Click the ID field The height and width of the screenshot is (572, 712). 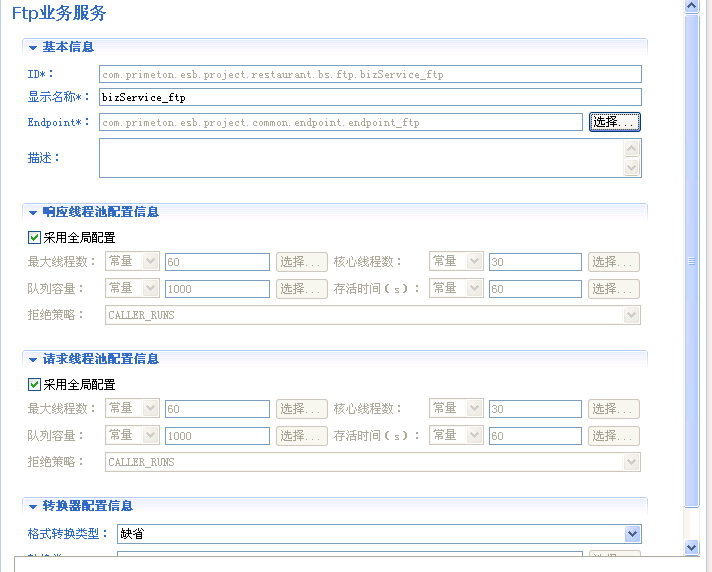370,74
